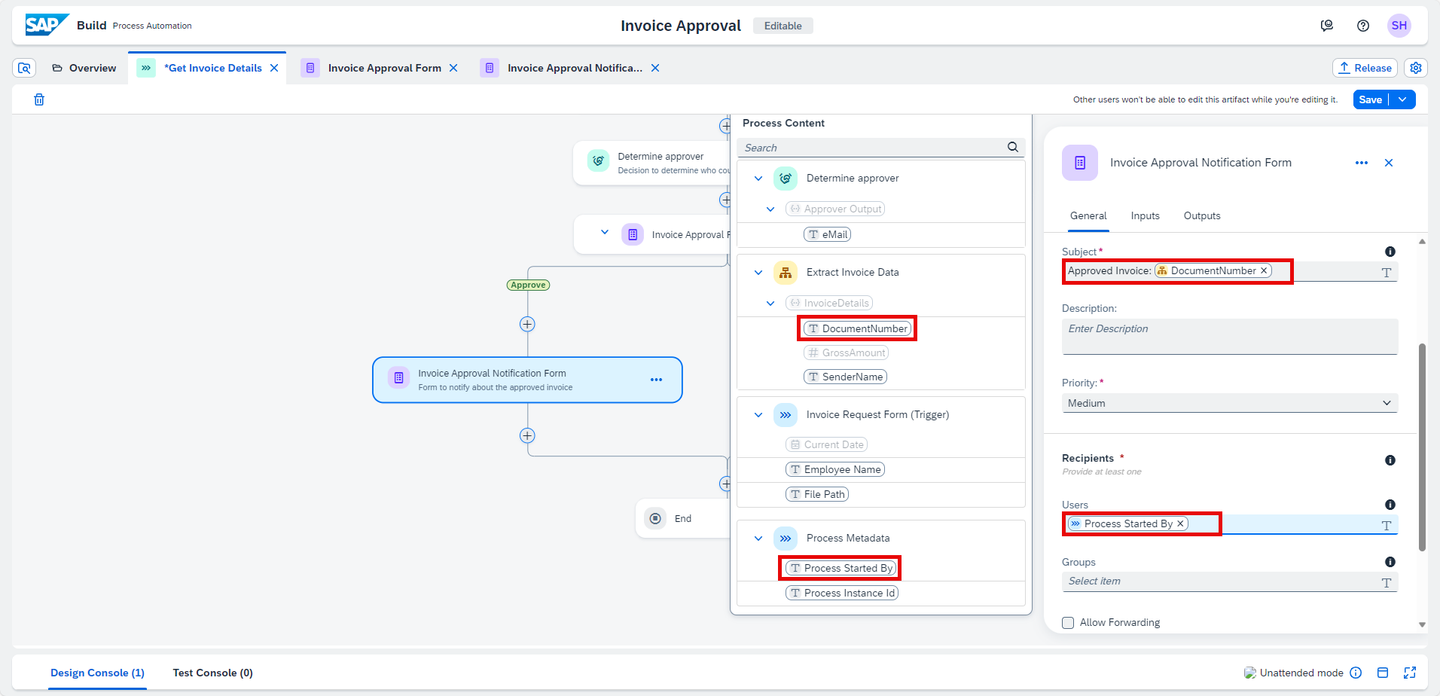Close the Get Invoice Details tab
The image size is (1440, 696).
pyautogui.click(x=274, y=68)
